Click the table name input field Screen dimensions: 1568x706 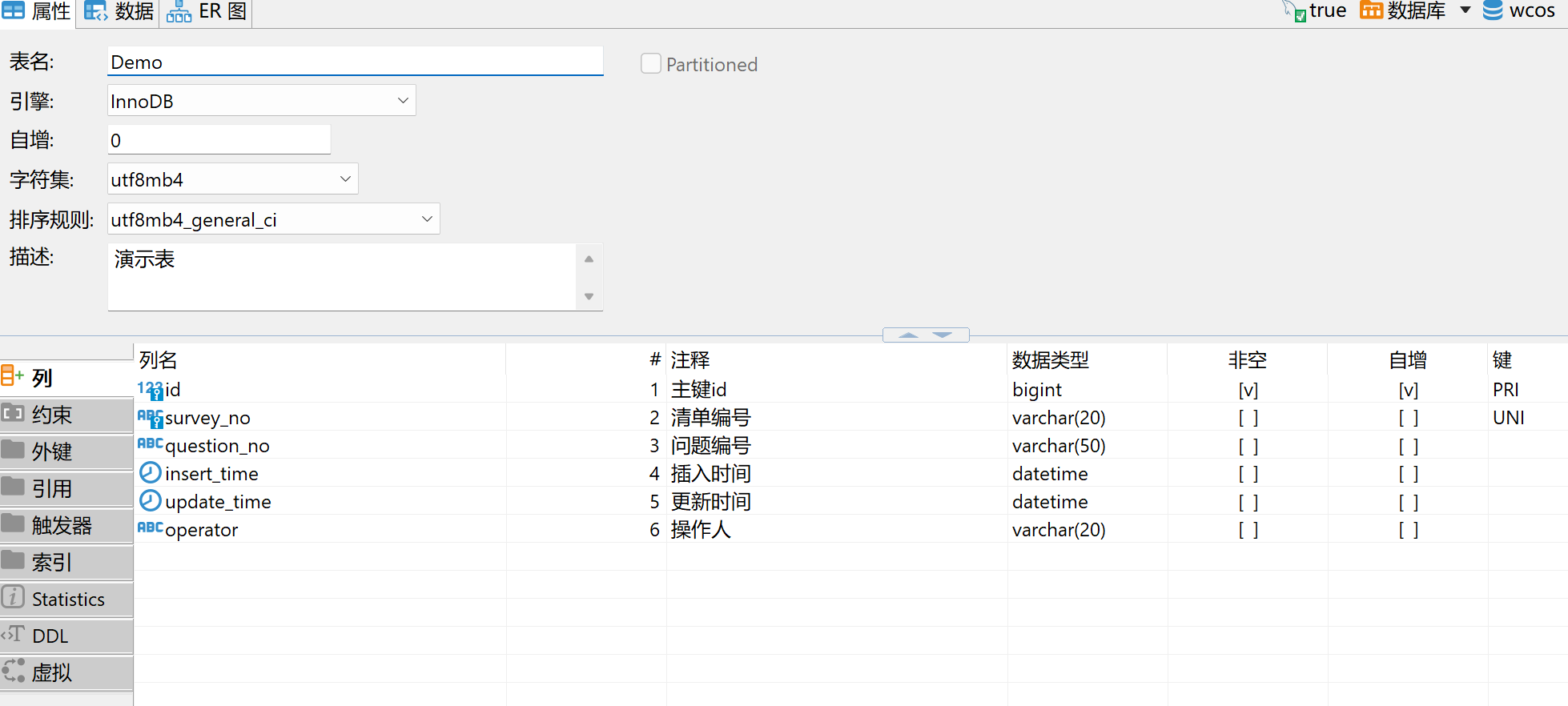click(x=355, y=62)
